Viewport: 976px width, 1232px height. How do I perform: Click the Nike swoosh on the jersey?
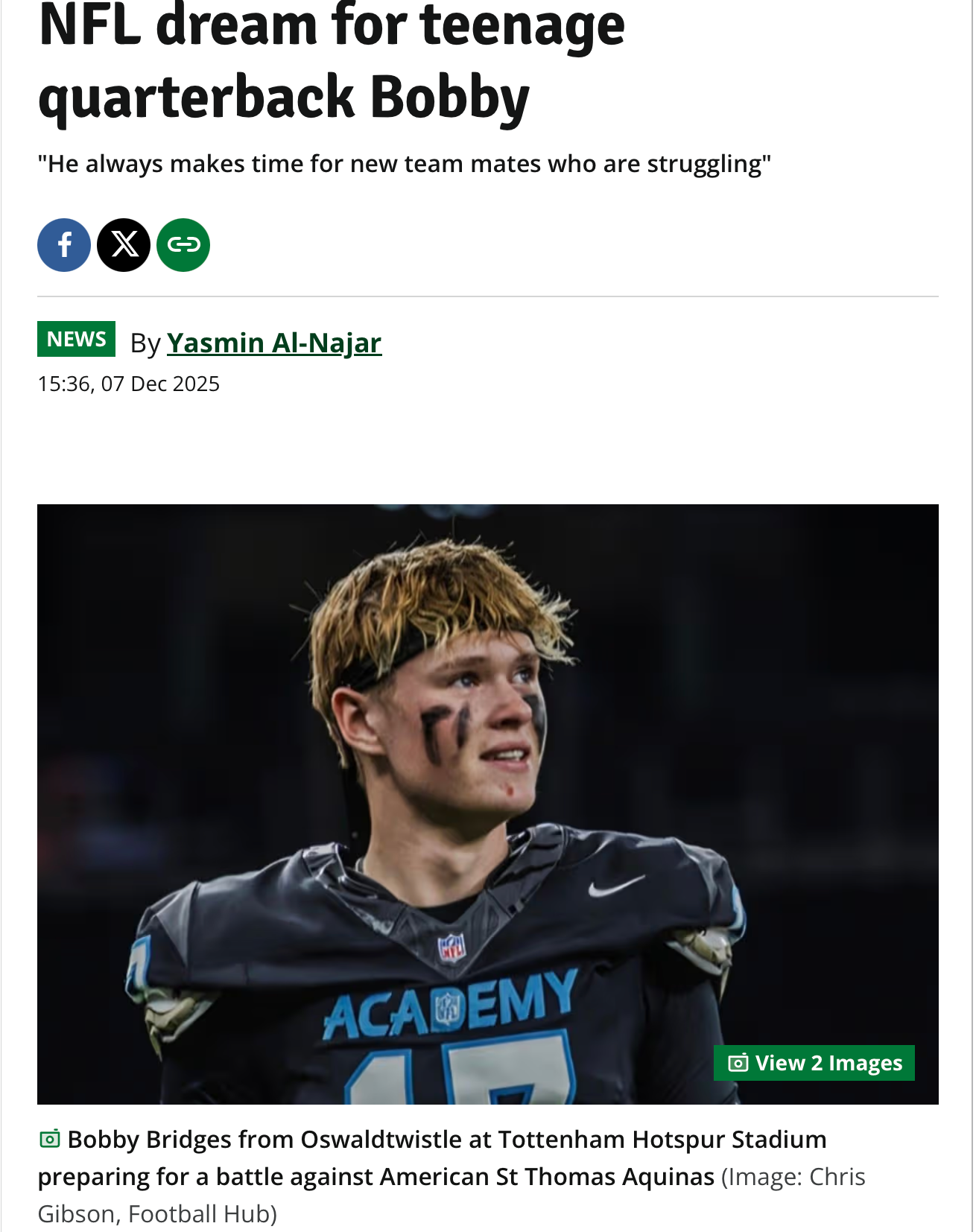(615, 886)
